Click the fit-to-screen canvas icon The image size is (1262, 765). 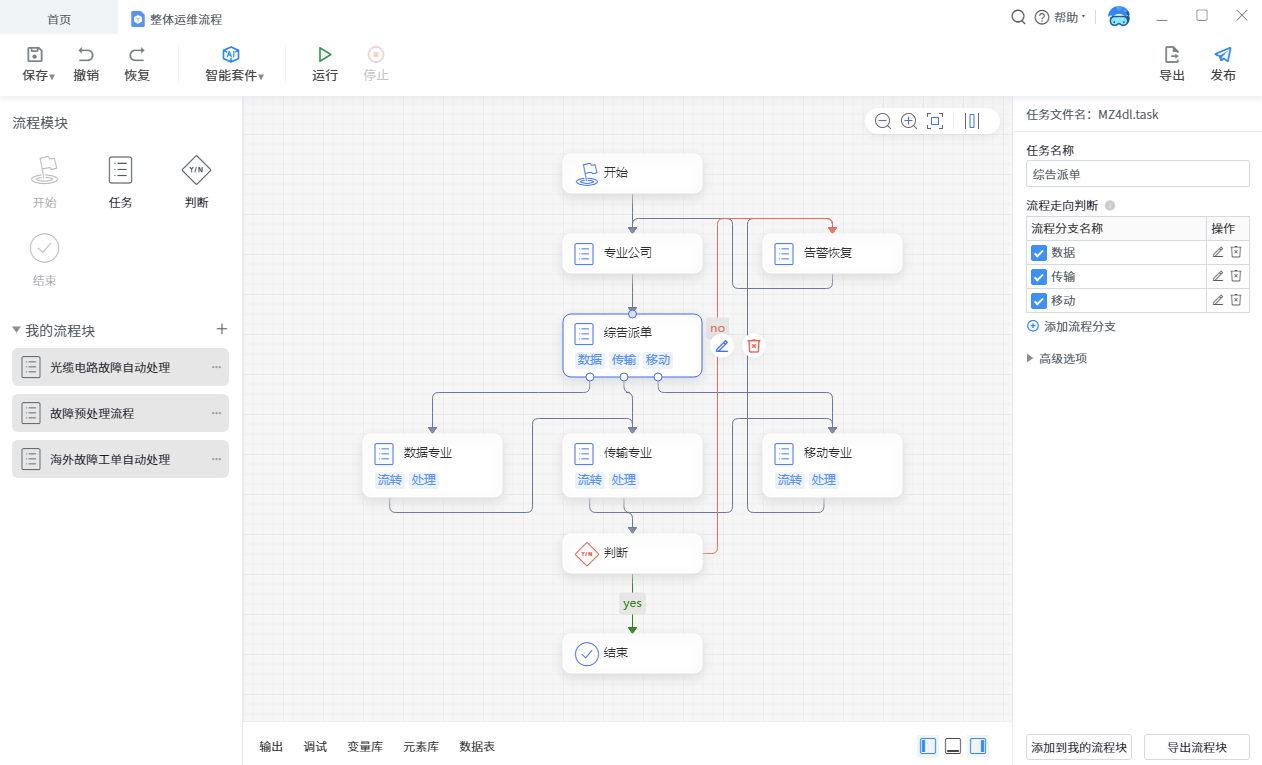click(935, 121)
